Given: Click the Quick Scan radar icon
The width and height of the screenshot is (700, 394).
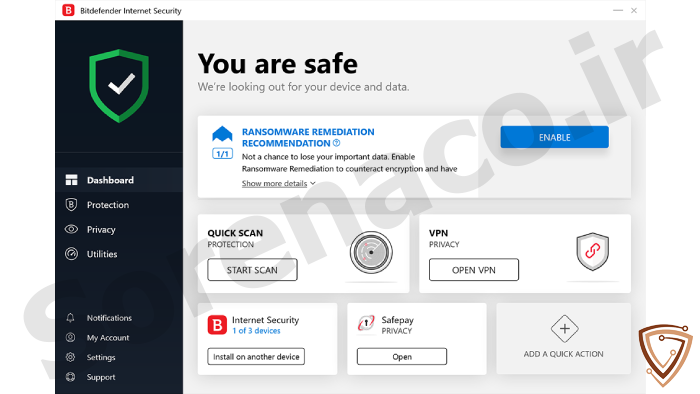Looking at the screenshot, I should coord(371,253).
